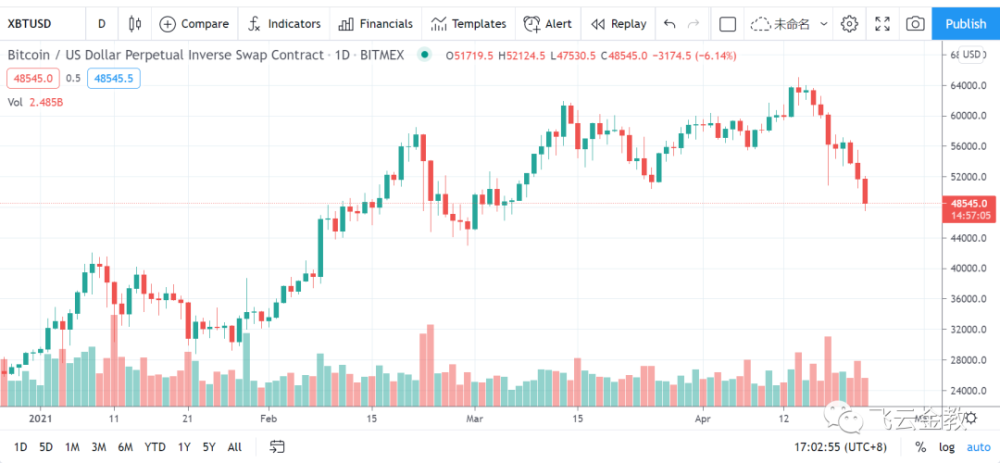This screenshot has height=463, width=1000.
Task: Select the 3M time range
Action: click(x=98, y=446)
